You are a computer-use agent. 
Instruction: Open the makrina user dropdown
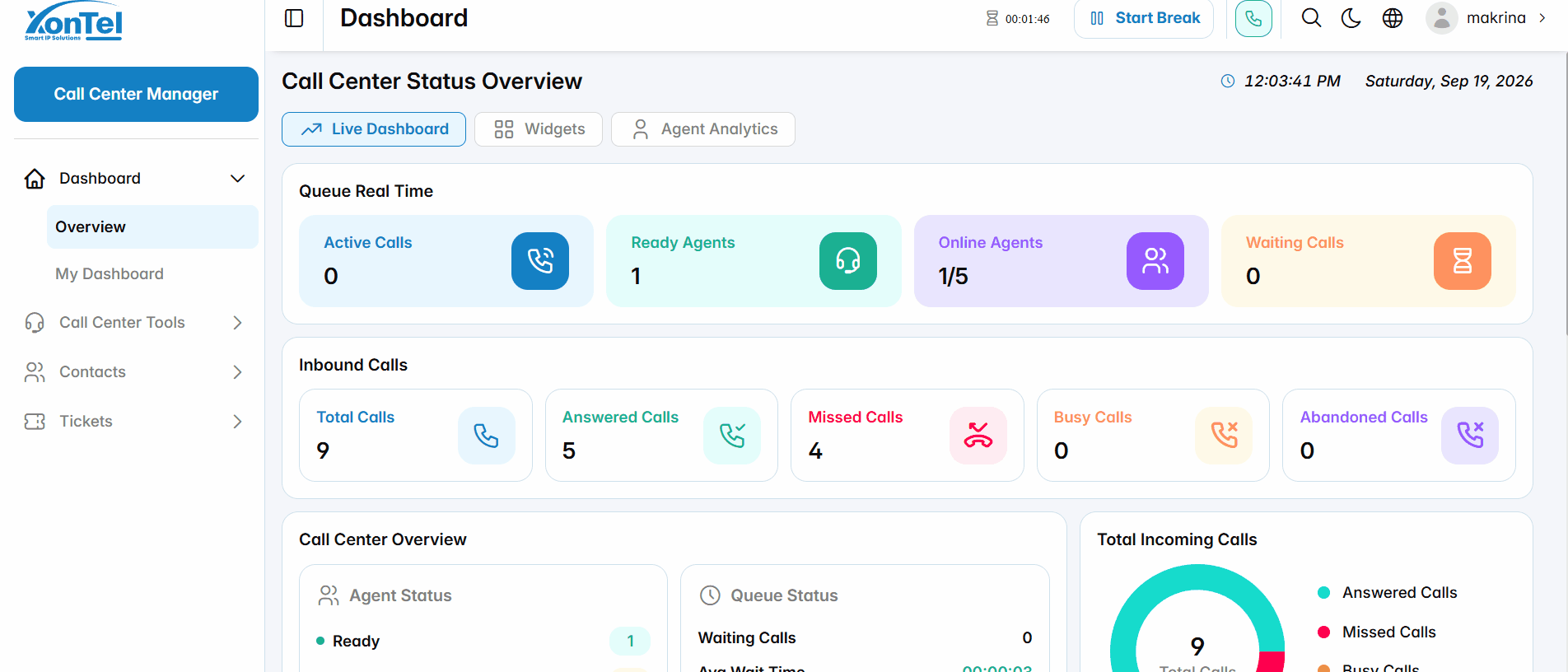[x=1487, y=18]
